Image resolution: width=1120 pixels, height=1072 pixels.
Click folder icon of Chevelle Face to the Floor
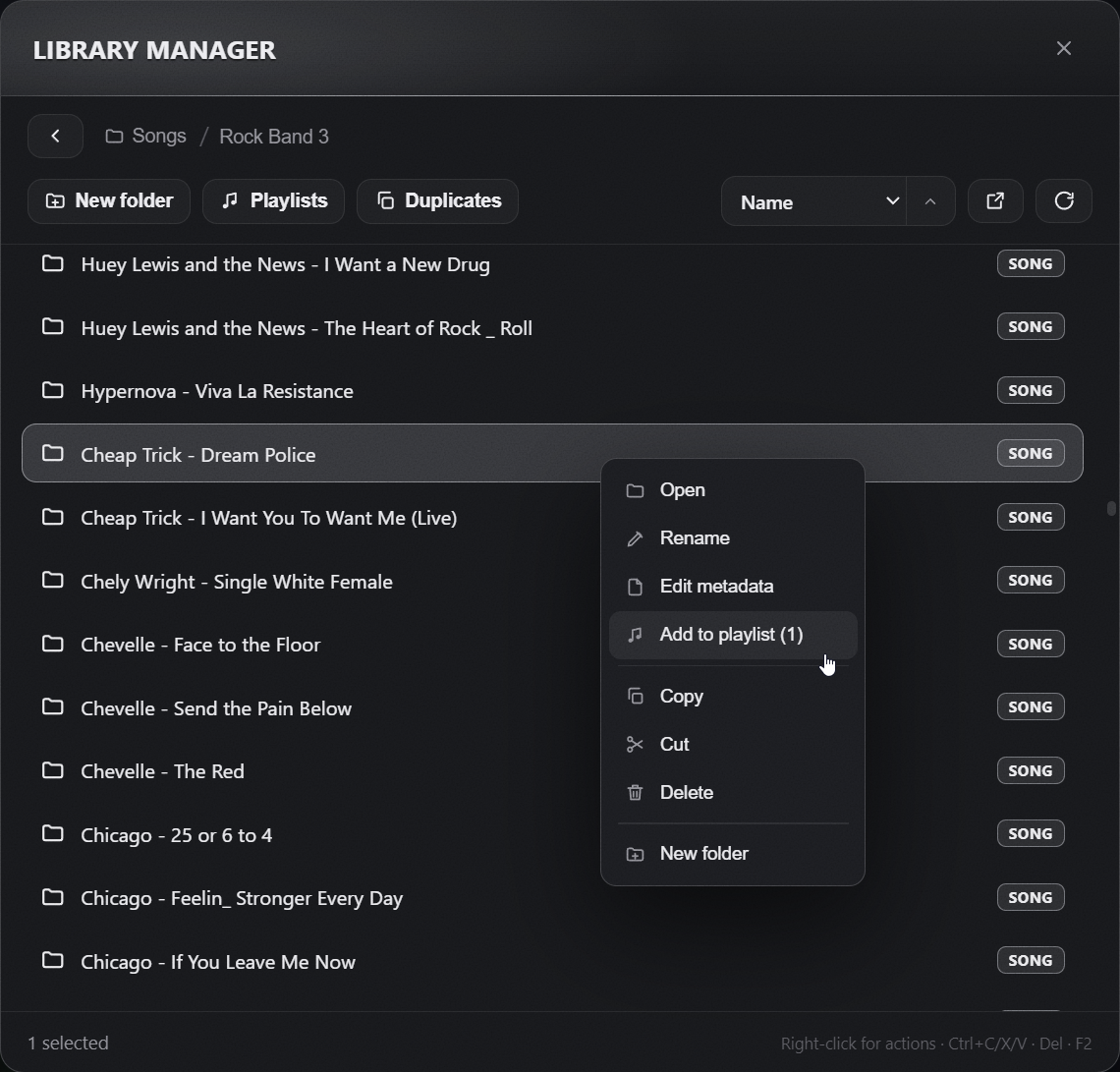(53, 644)
